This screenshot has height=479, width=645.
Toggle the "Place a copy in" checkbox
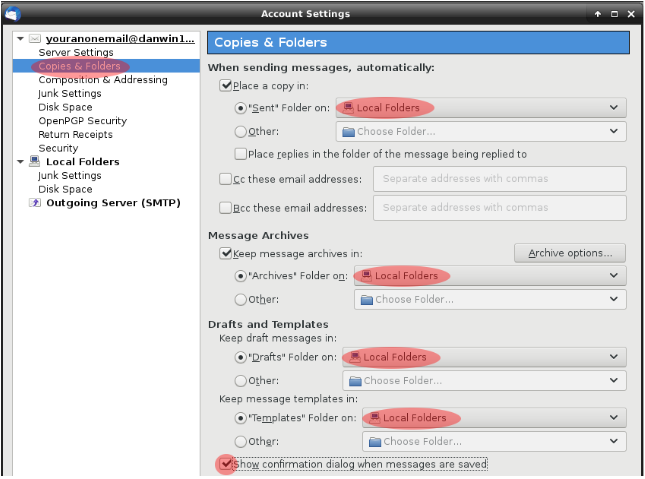[225, 86]
